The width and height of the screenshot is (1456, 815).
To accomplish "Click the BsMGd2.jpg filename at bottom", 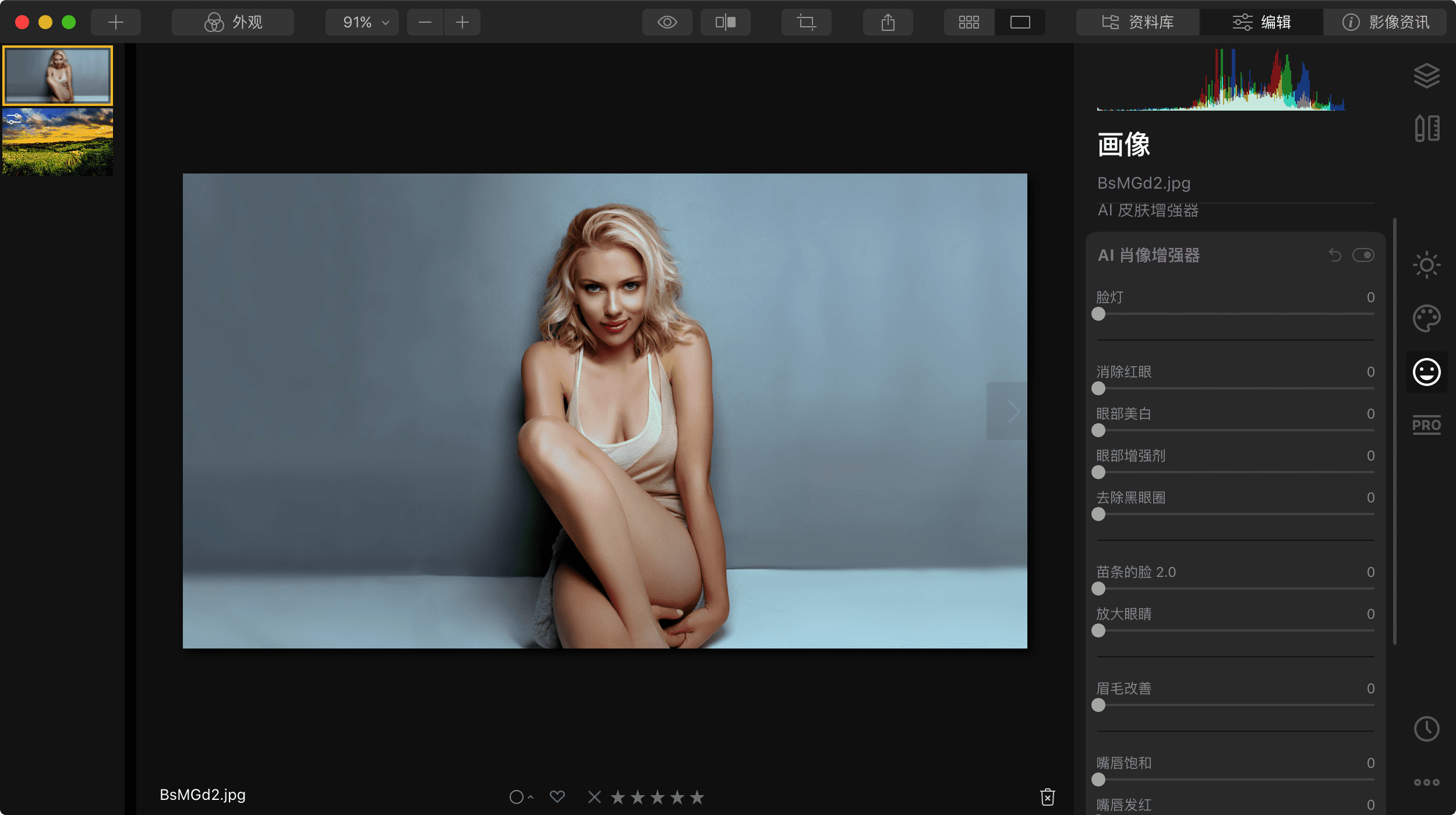I will pos(203,795).
